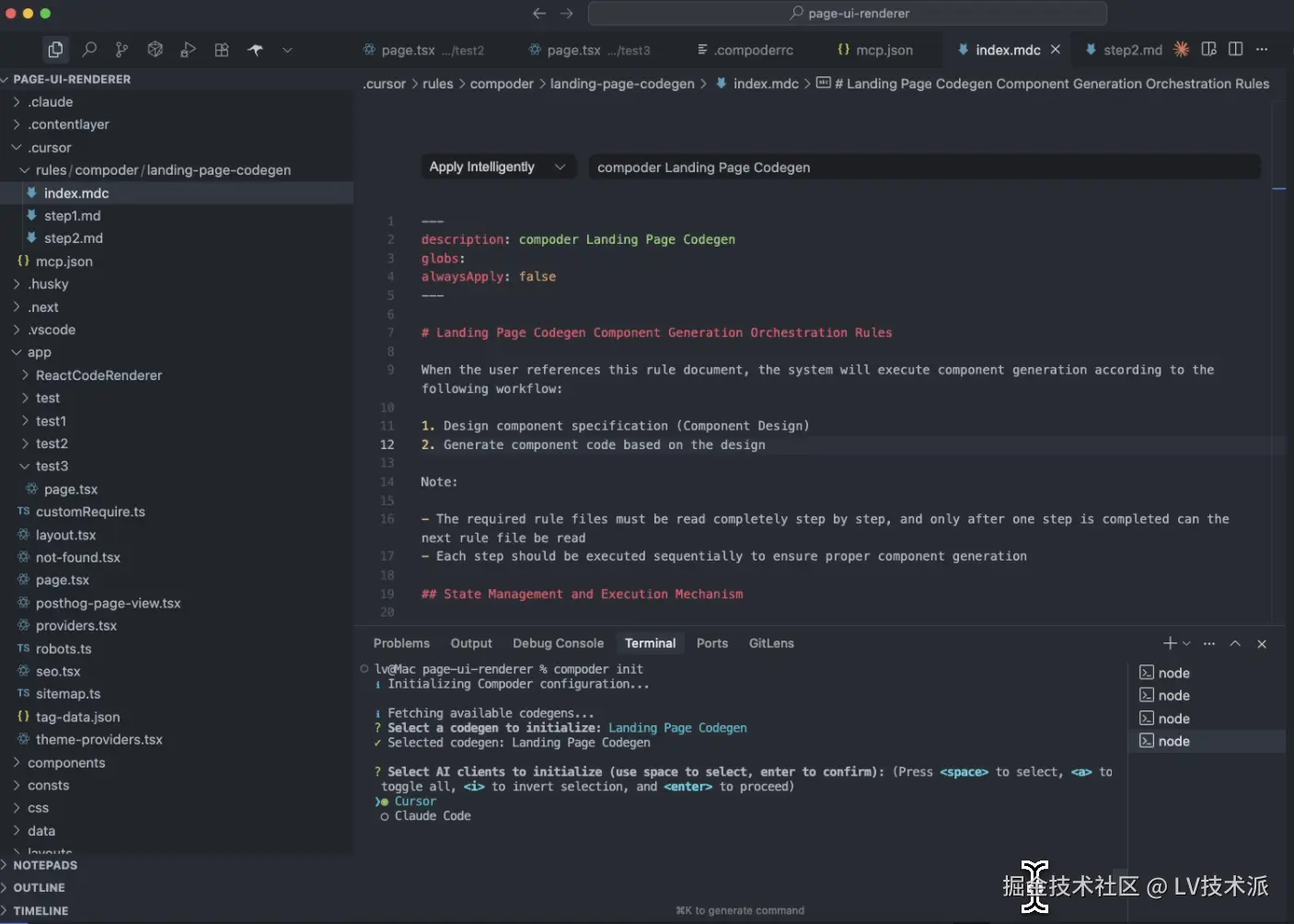Switch to page.tsx test2 tab

(423, 50)
